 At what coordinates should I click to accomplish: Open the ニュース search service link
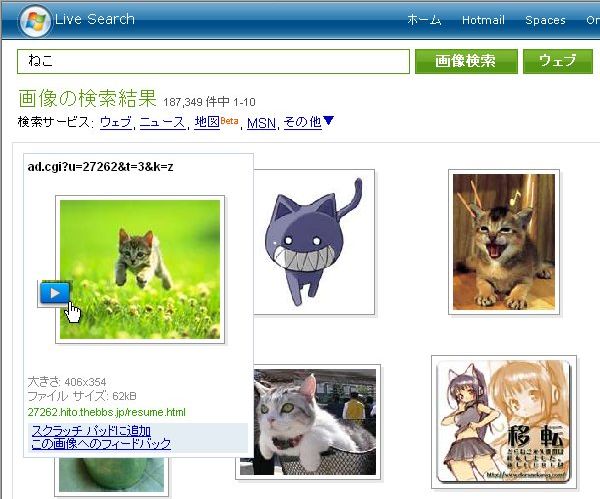point(162,122)
